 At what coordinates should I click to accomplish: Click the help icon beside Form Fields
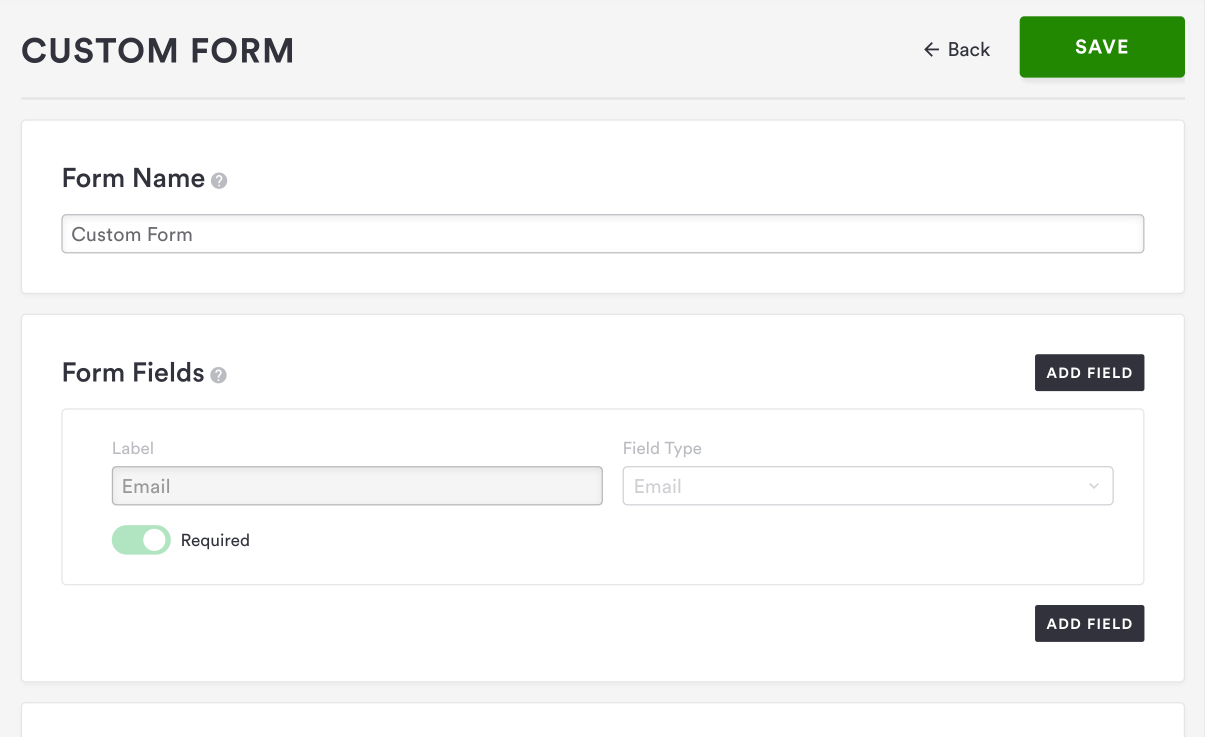point(219,375)
